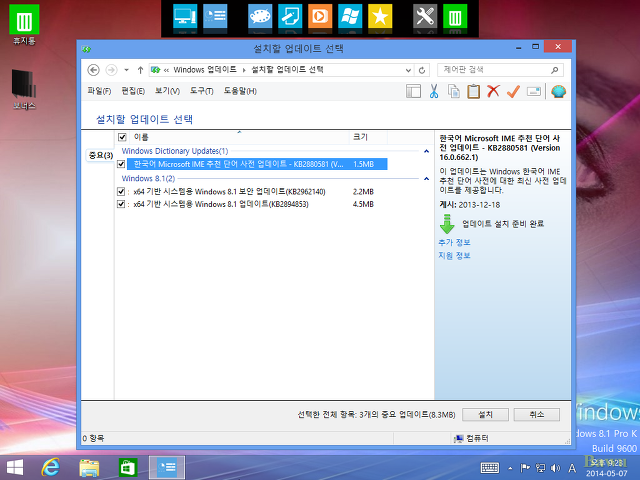640x480 pixels.
Task: Open the Windows Store taskbar icon
Action: click(128, 468)
